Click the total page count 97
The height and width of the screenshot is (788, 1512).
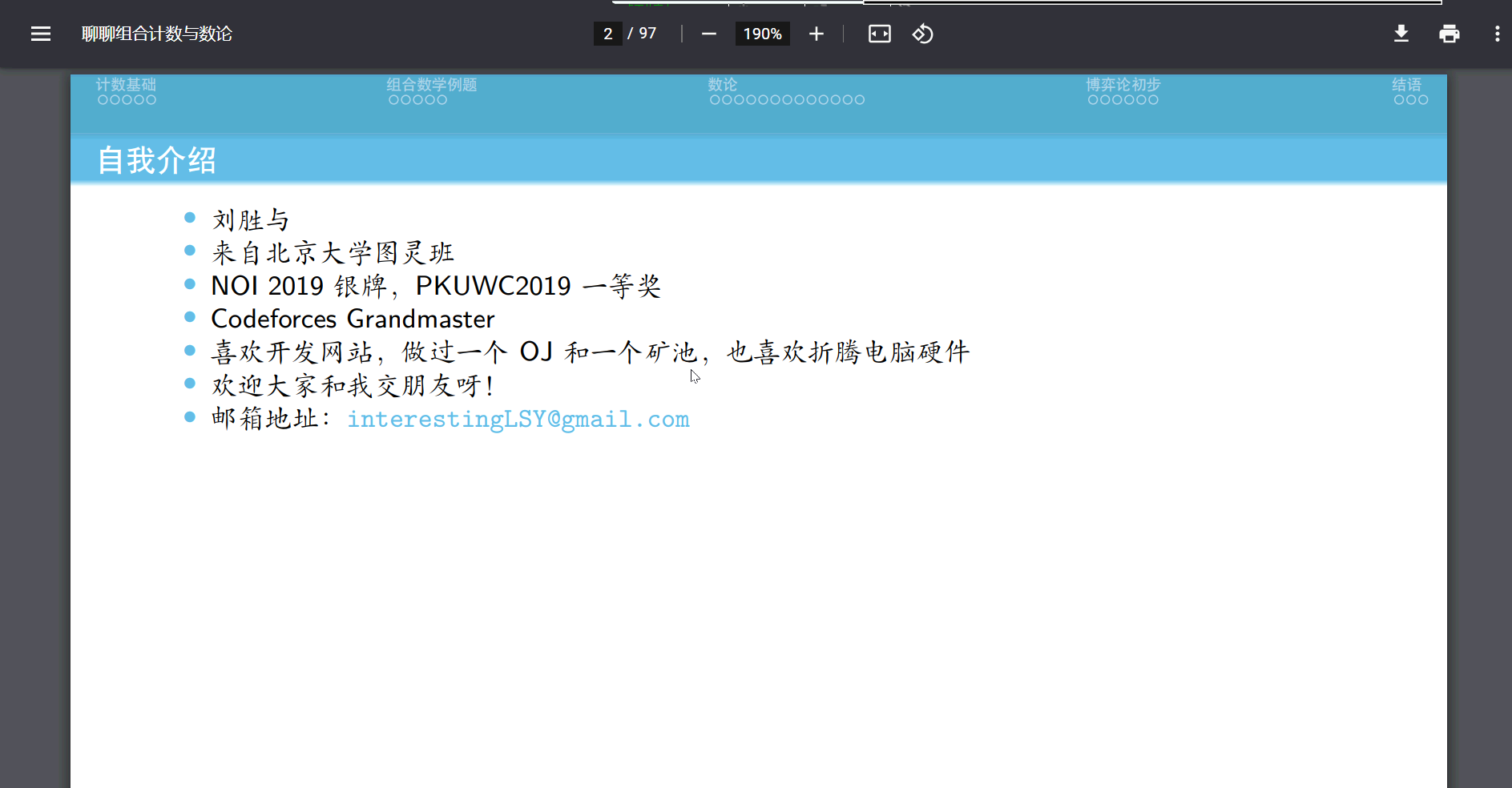tap(647, 34)
